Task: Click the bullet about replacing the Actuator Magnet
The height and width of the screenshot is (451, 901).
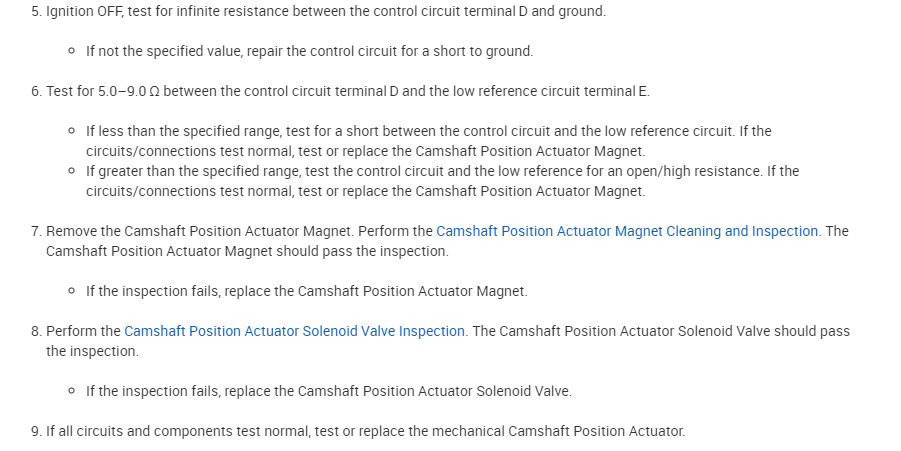Action: (306, 291)
